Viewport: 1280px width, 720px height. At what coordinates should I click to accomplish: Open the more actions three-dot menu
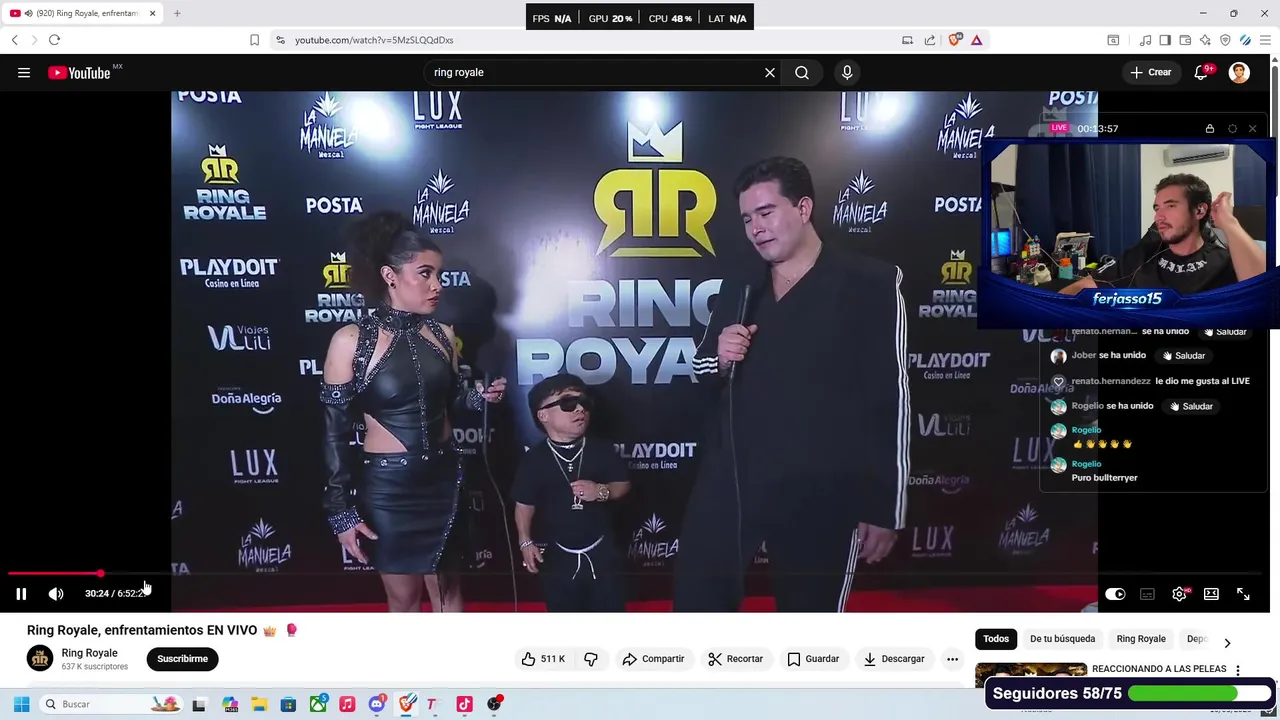pyautogui.click(x=952, y=659)
